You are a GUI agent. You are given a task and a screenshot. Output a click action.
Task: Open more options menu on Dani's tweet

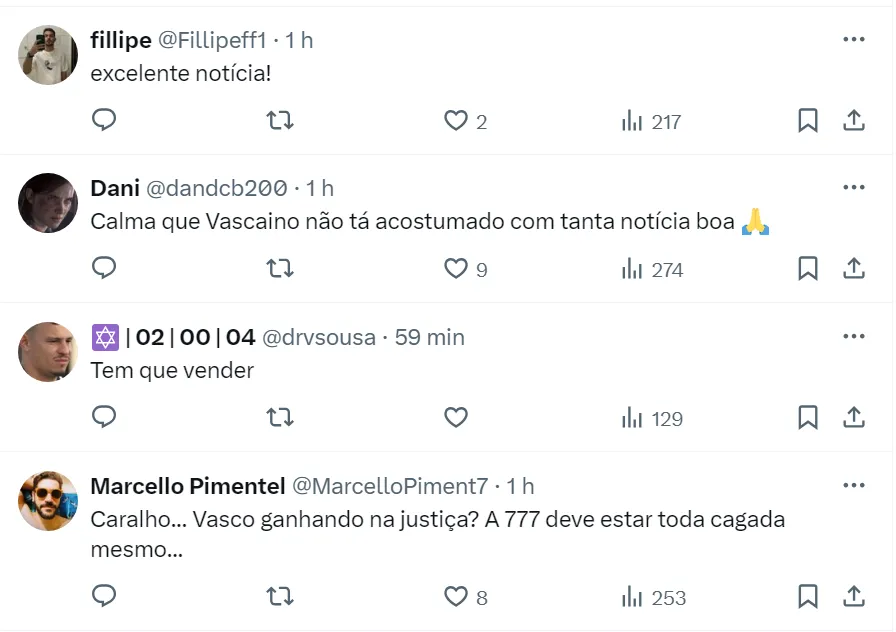(853, 187)
